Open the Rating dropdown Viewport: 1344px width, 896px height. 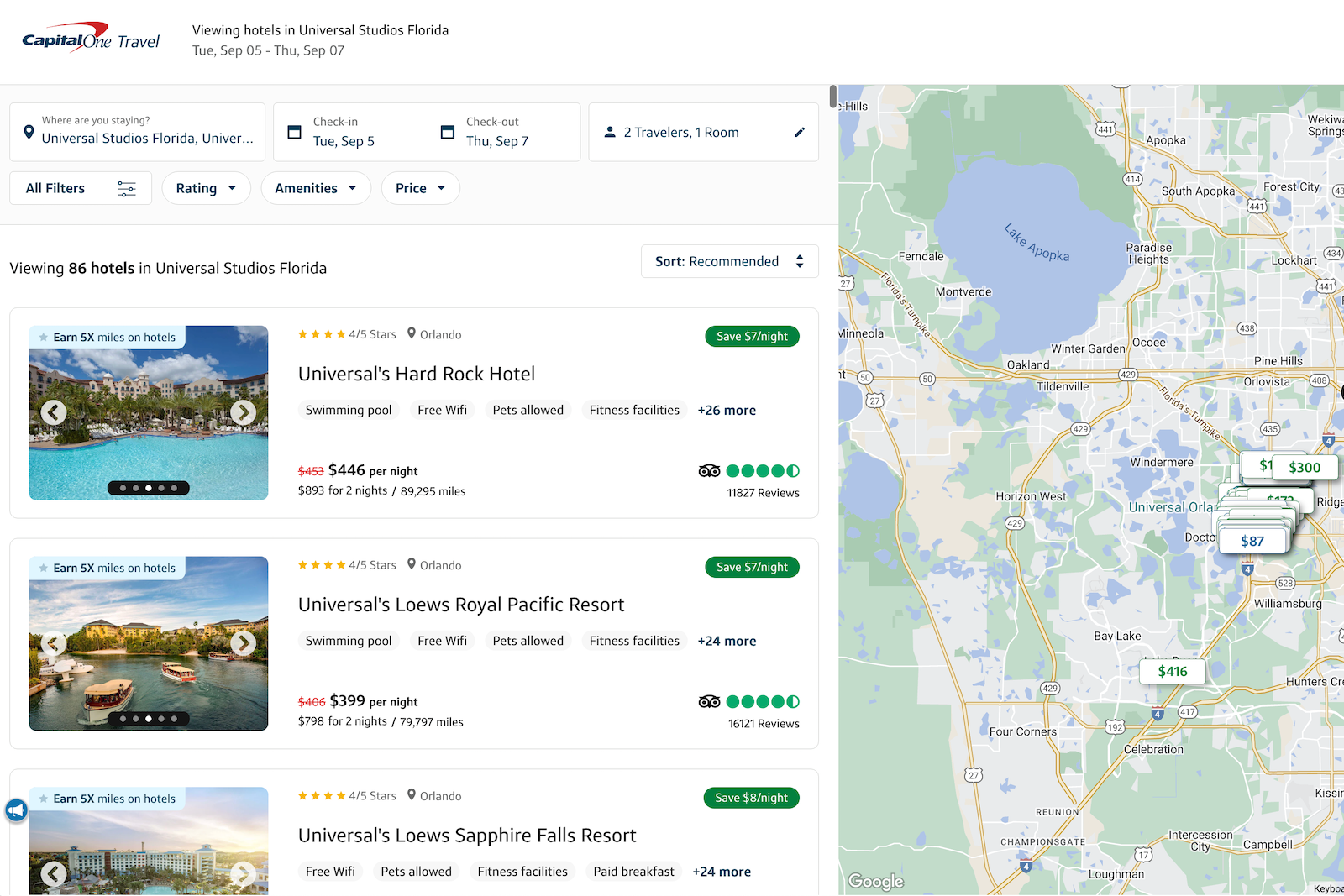[x=206, y=188]
